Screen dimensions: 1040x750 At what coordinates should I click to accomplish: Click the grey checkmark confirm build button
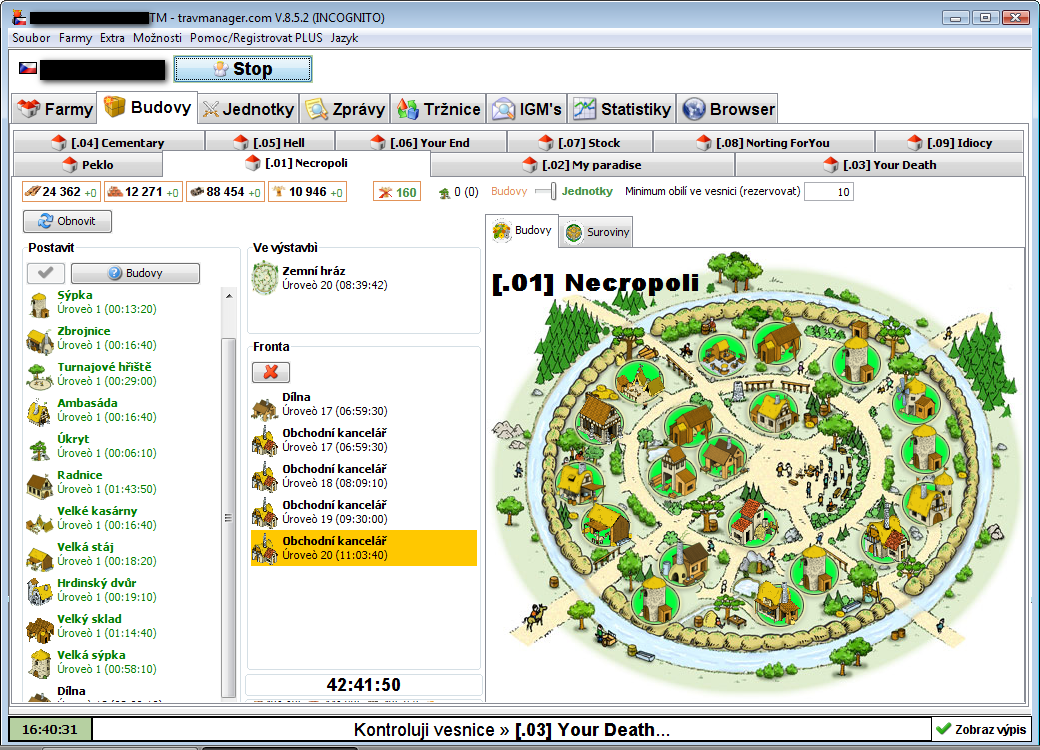(x=46, y=273)
